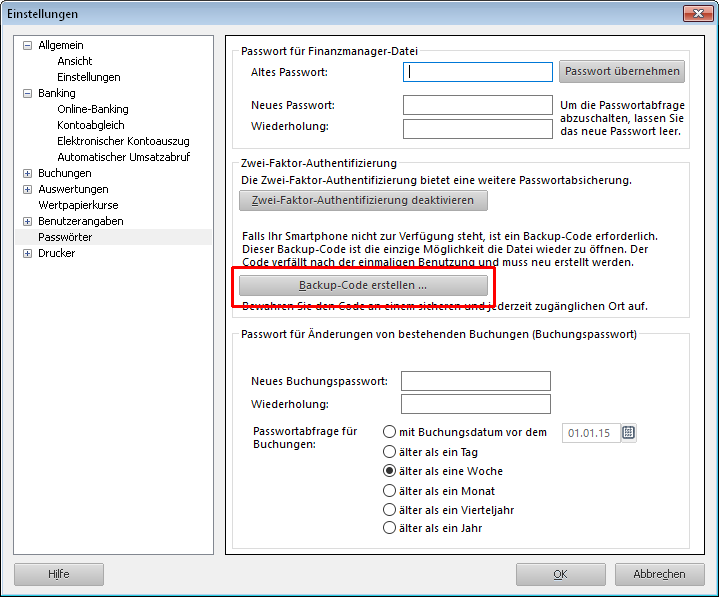
Task: Expand the Auswertungen tree node
Action: 27,190
